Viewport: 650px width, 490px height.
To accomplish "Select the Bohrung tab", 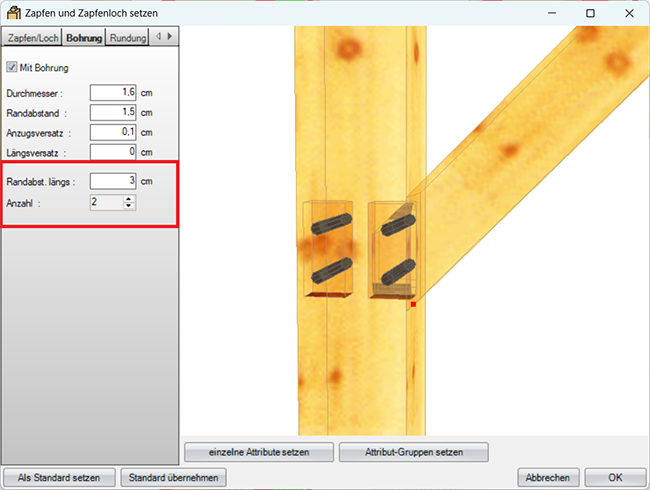I will click(84, 37).
